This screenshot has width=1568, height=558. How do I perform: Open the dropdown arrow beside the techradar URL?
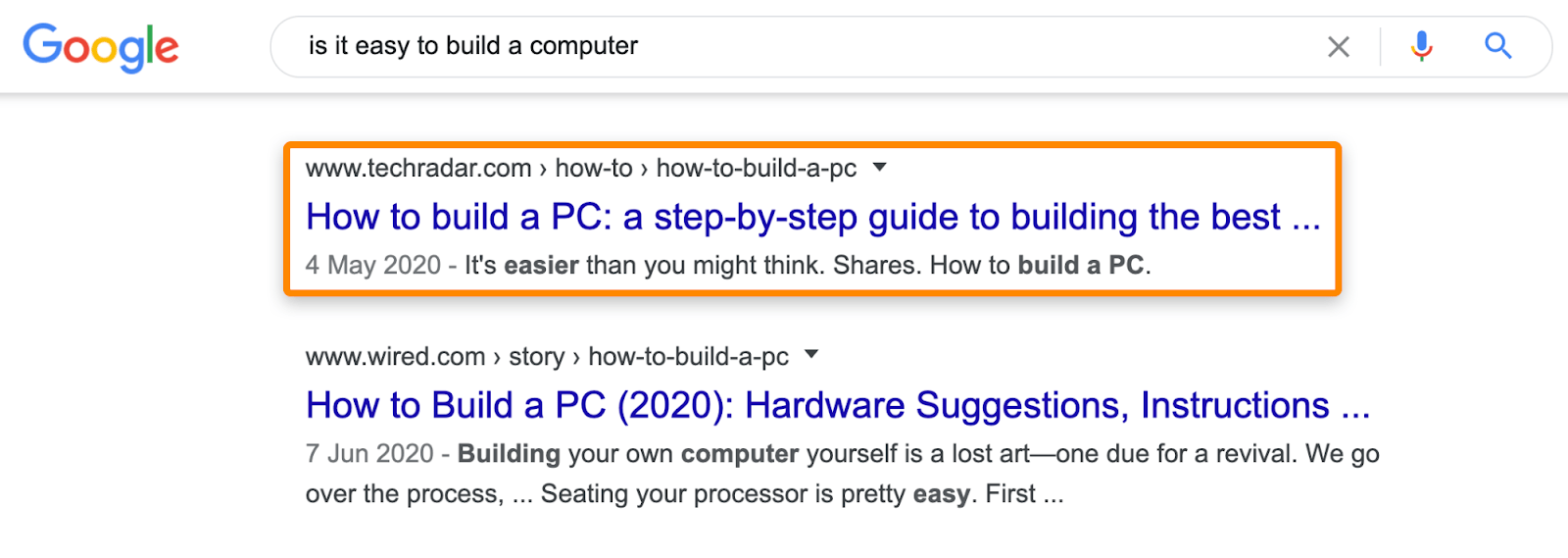[x=880, y=168]
